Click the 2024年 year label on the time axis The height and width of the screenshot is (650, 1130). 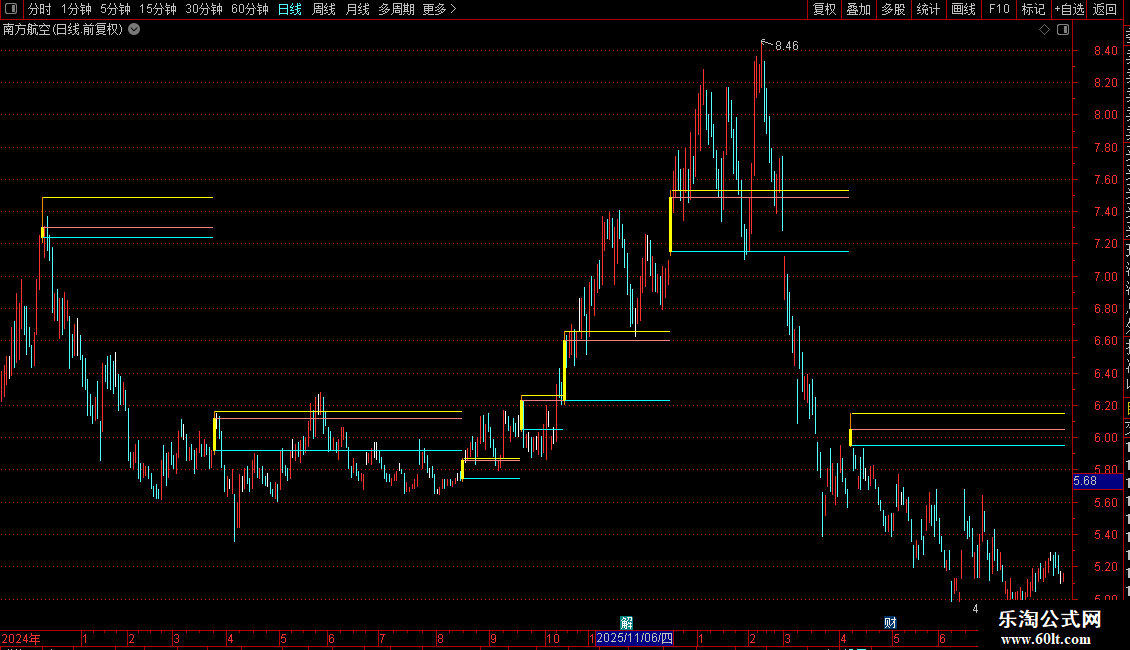[x=22, y=638]
